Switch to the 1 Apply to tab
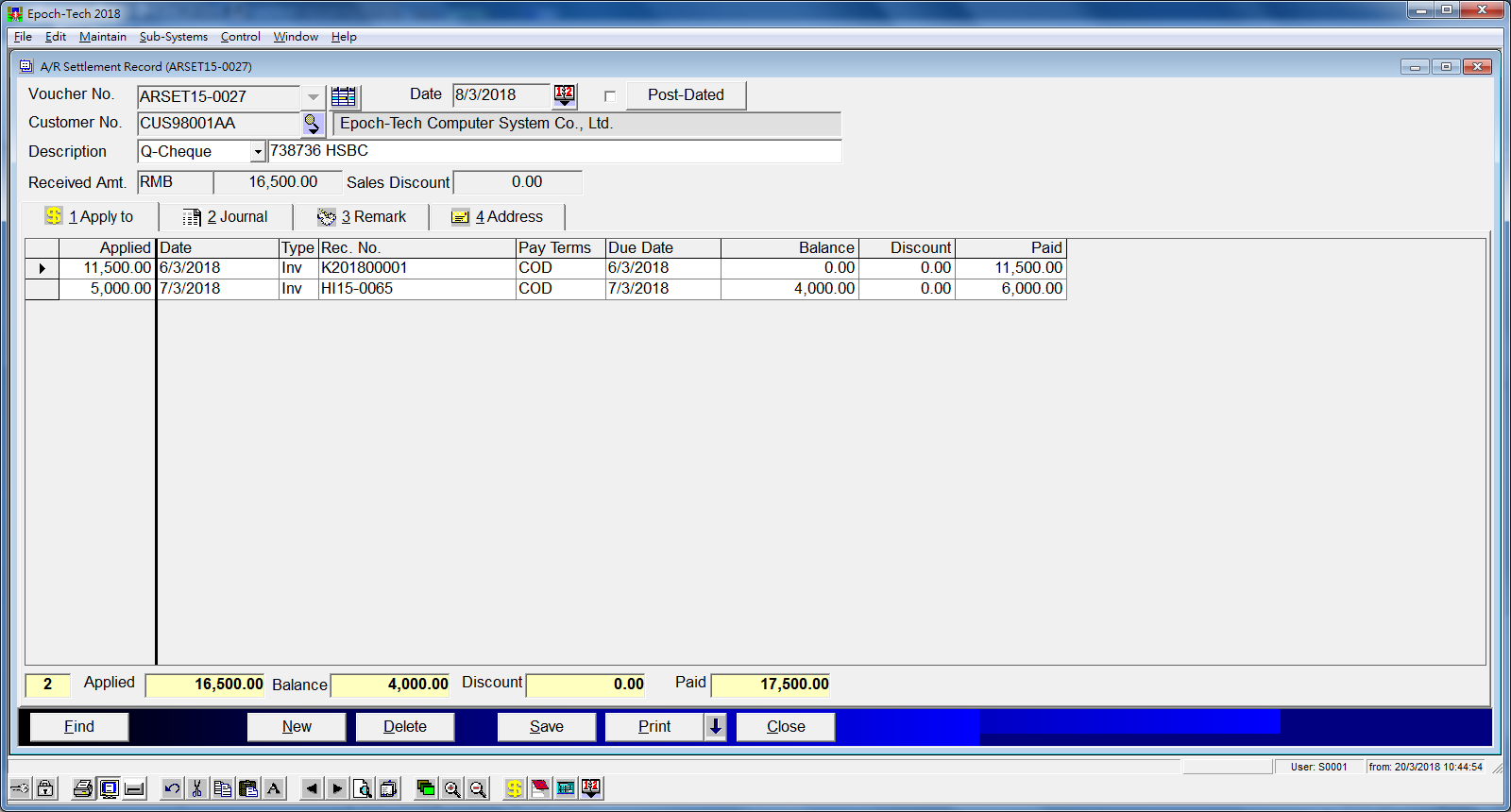Viewport: 1511px width, 812px height. click(x=90, y=217)
